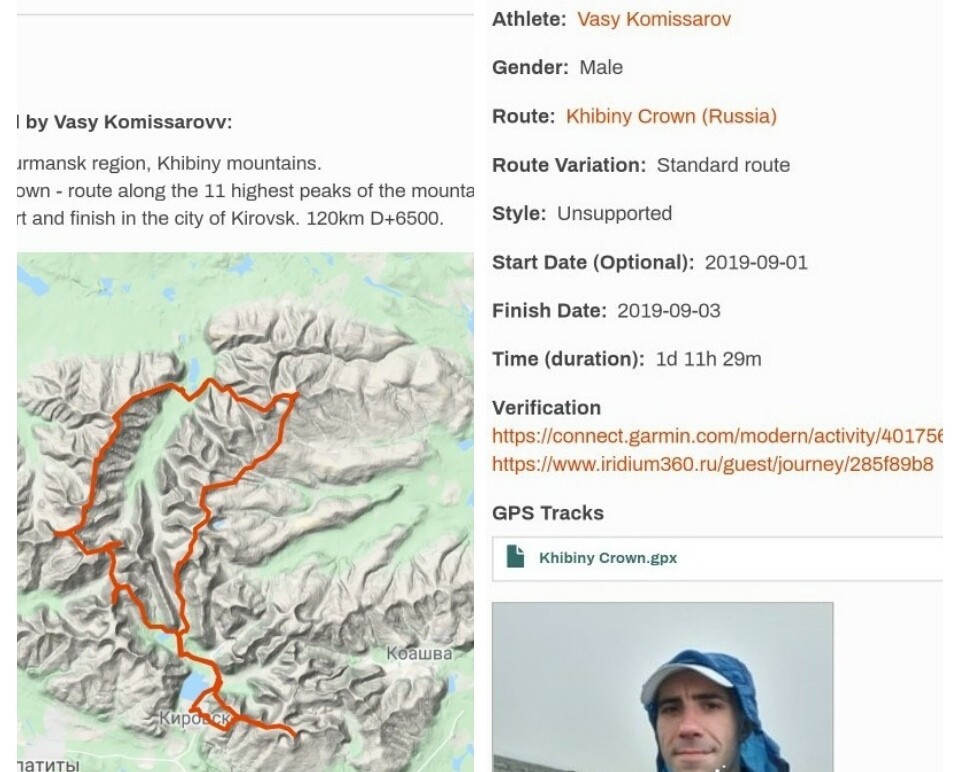
Task: Click the Standard route variation text
Action: 723,165
